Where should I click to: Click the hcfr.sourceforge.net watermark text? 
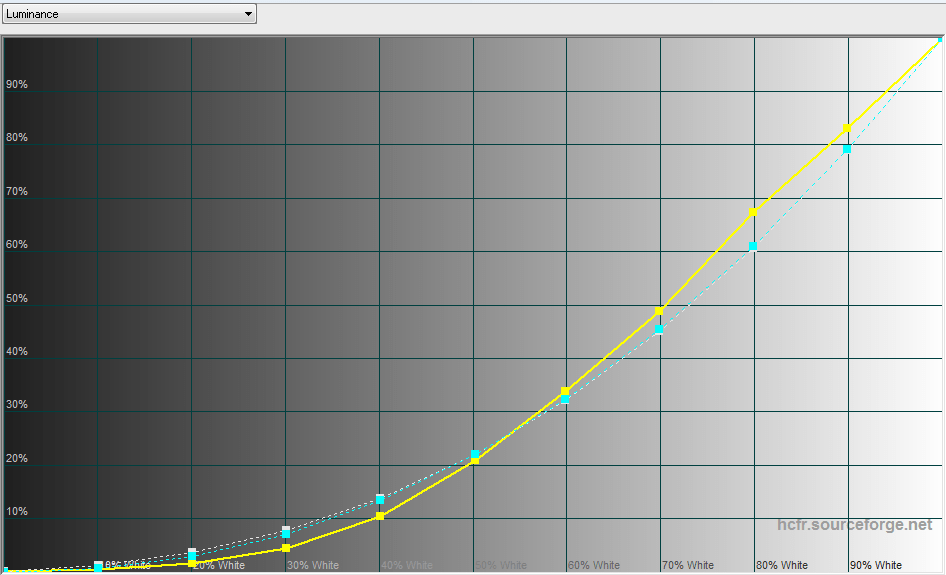(854, 525)
